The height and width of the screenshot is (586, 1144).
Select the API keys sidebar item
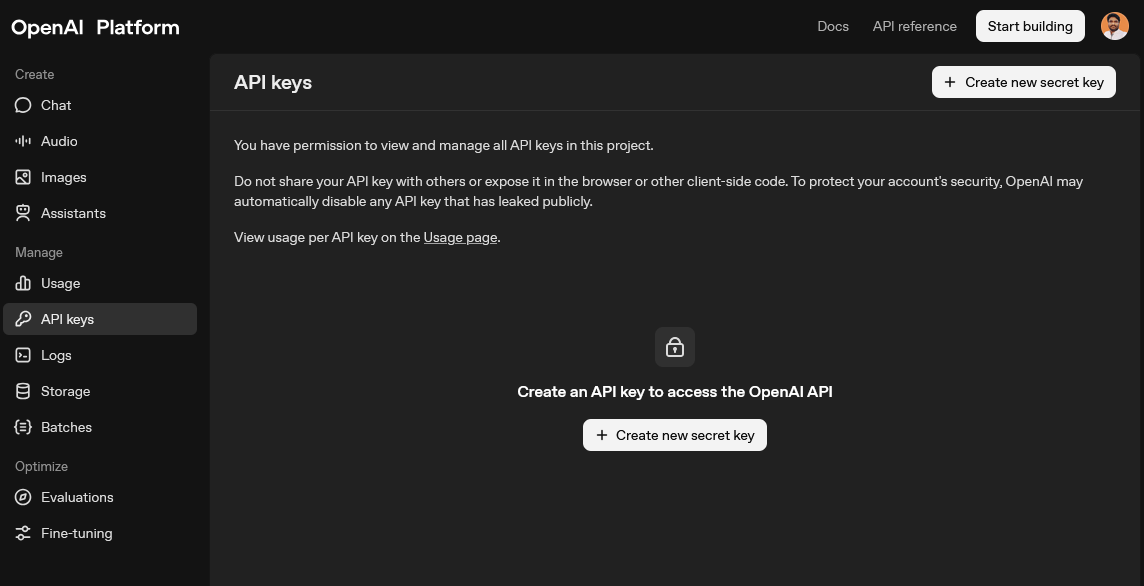[x=100, y=319]
